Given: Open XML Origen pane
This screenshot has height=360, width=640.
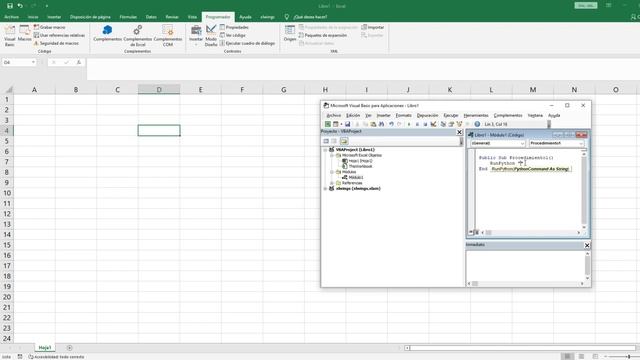Looking at the screenshot, I should point(290,33).
